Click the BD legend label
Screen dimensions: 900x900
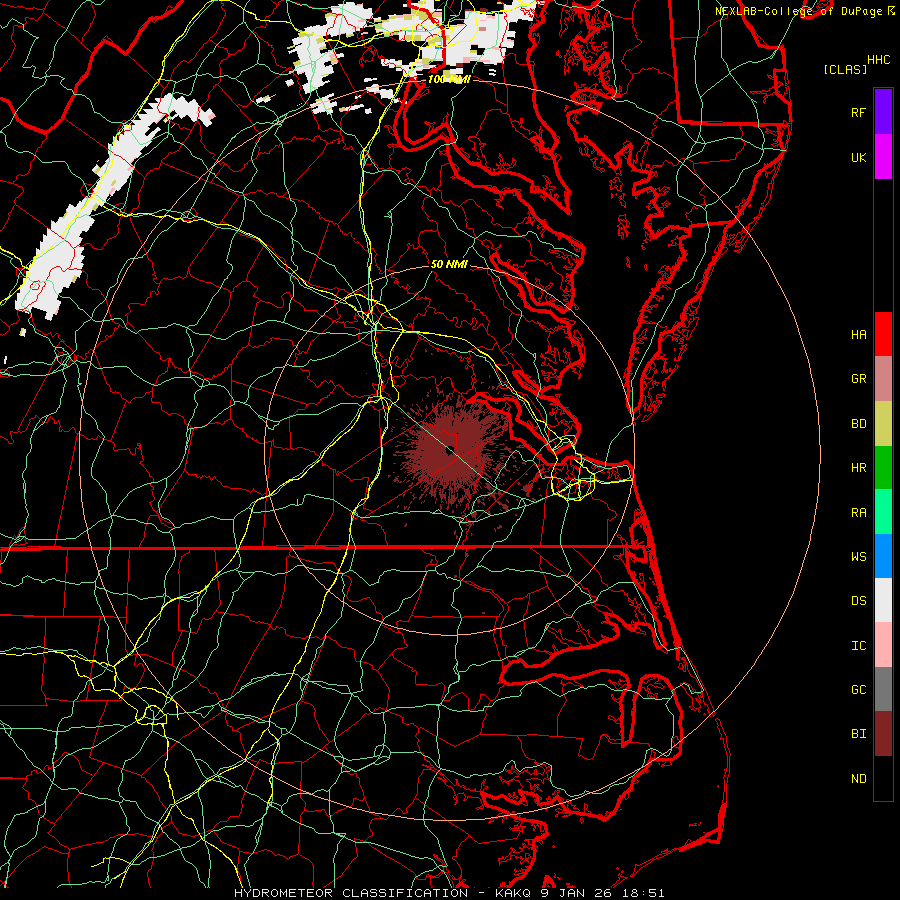[x=858, y=424]
